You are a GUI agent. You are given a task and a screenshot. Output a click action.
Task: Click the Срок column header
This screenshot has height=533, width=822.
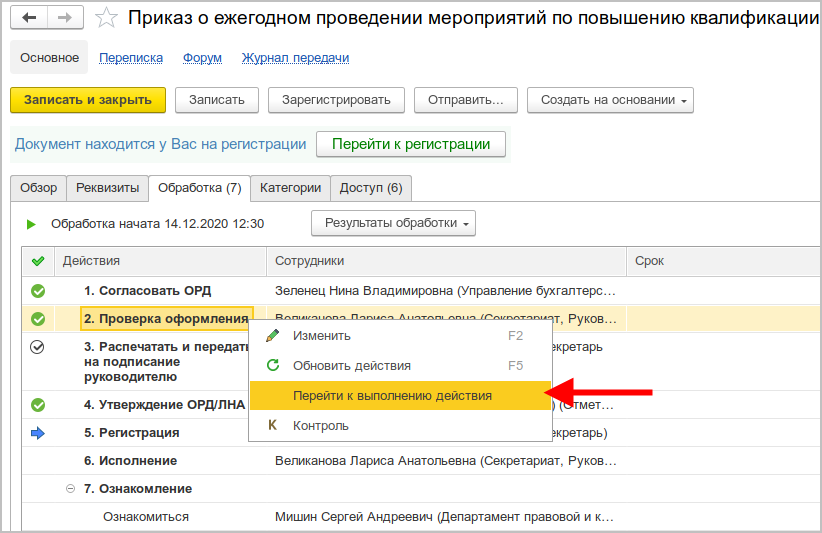[650, 261]
